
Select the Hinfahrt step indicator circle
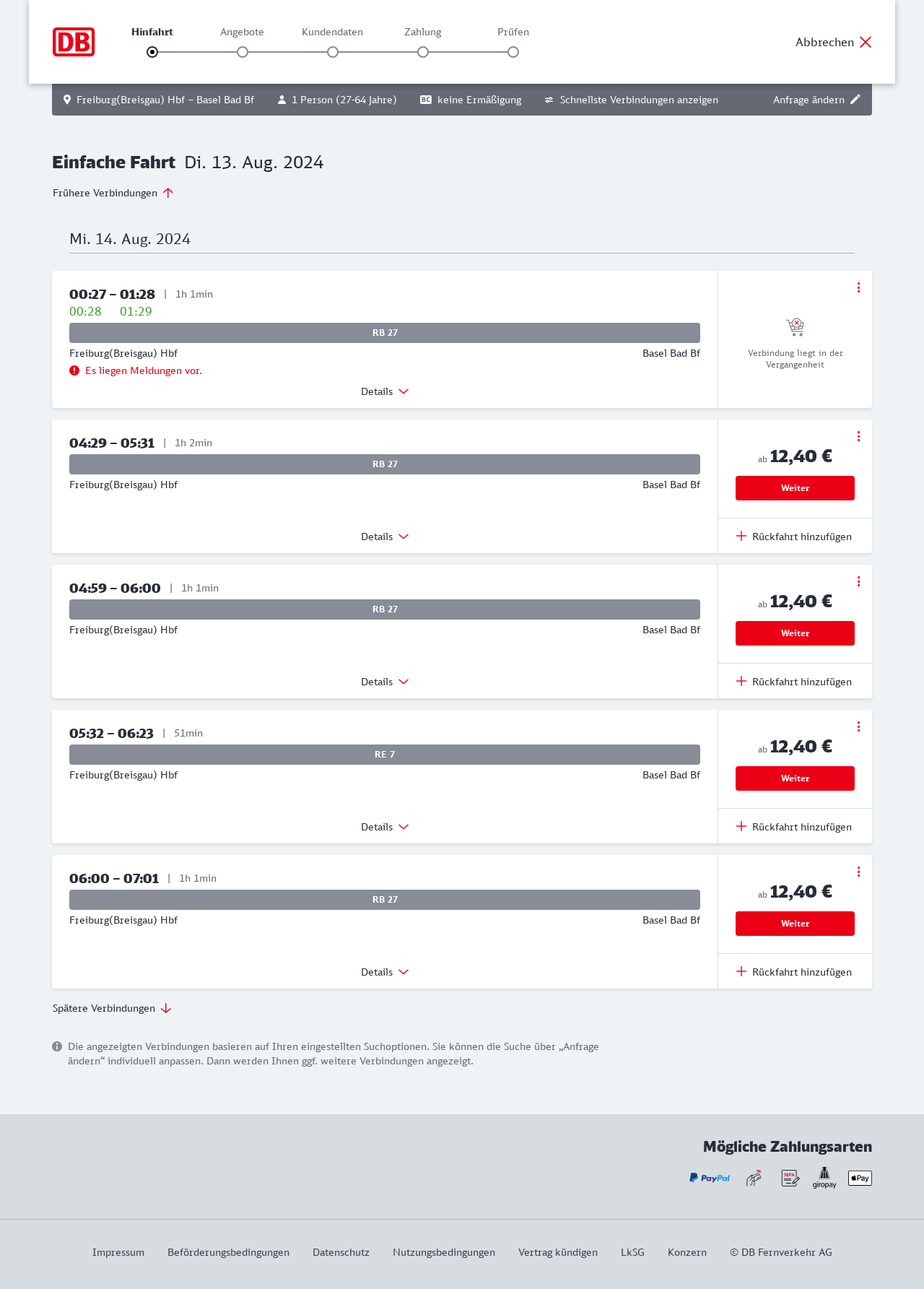tap(152, 52)
